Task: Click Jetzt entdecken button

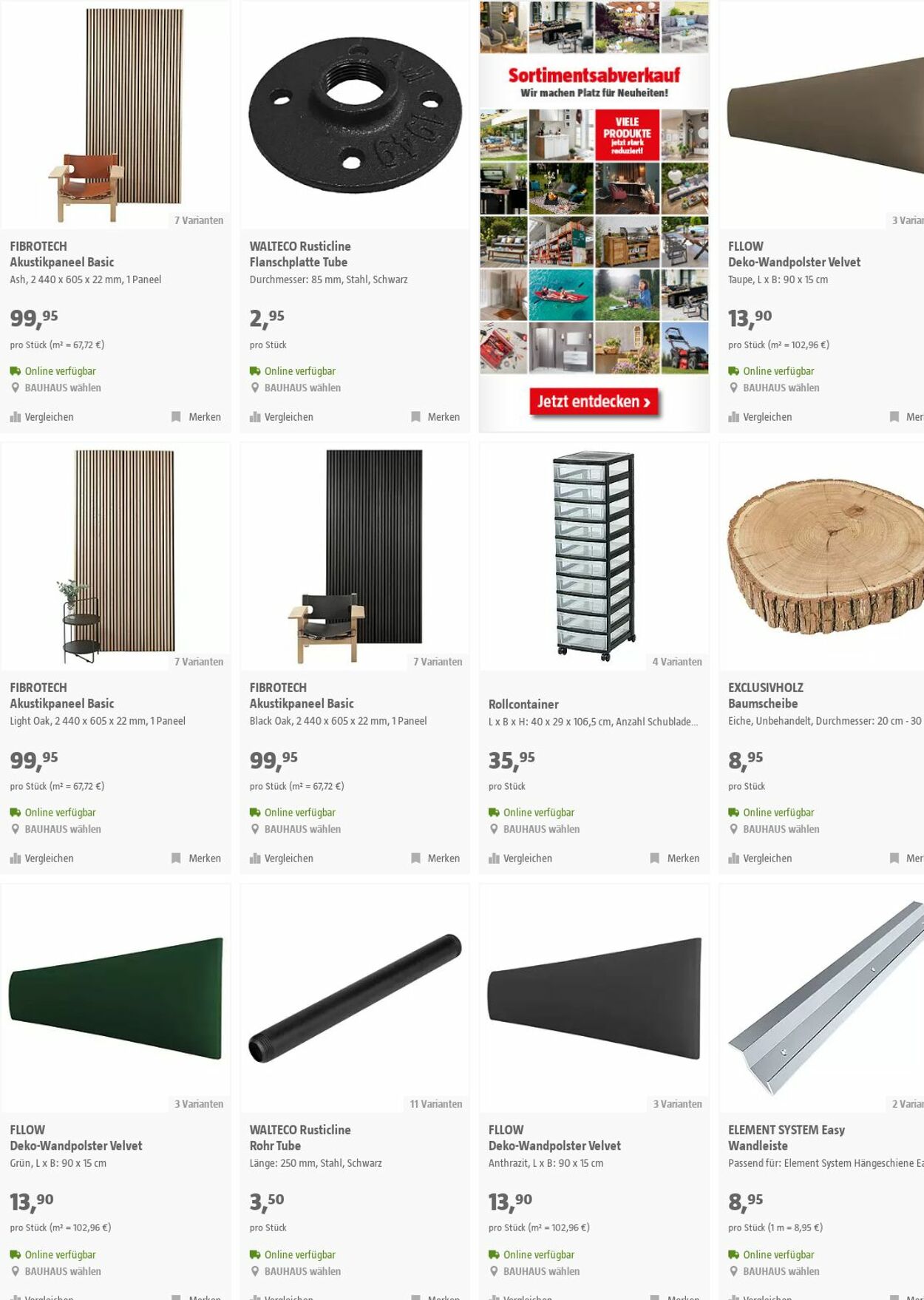Action: pyautogui.click(x=594, y=402)
